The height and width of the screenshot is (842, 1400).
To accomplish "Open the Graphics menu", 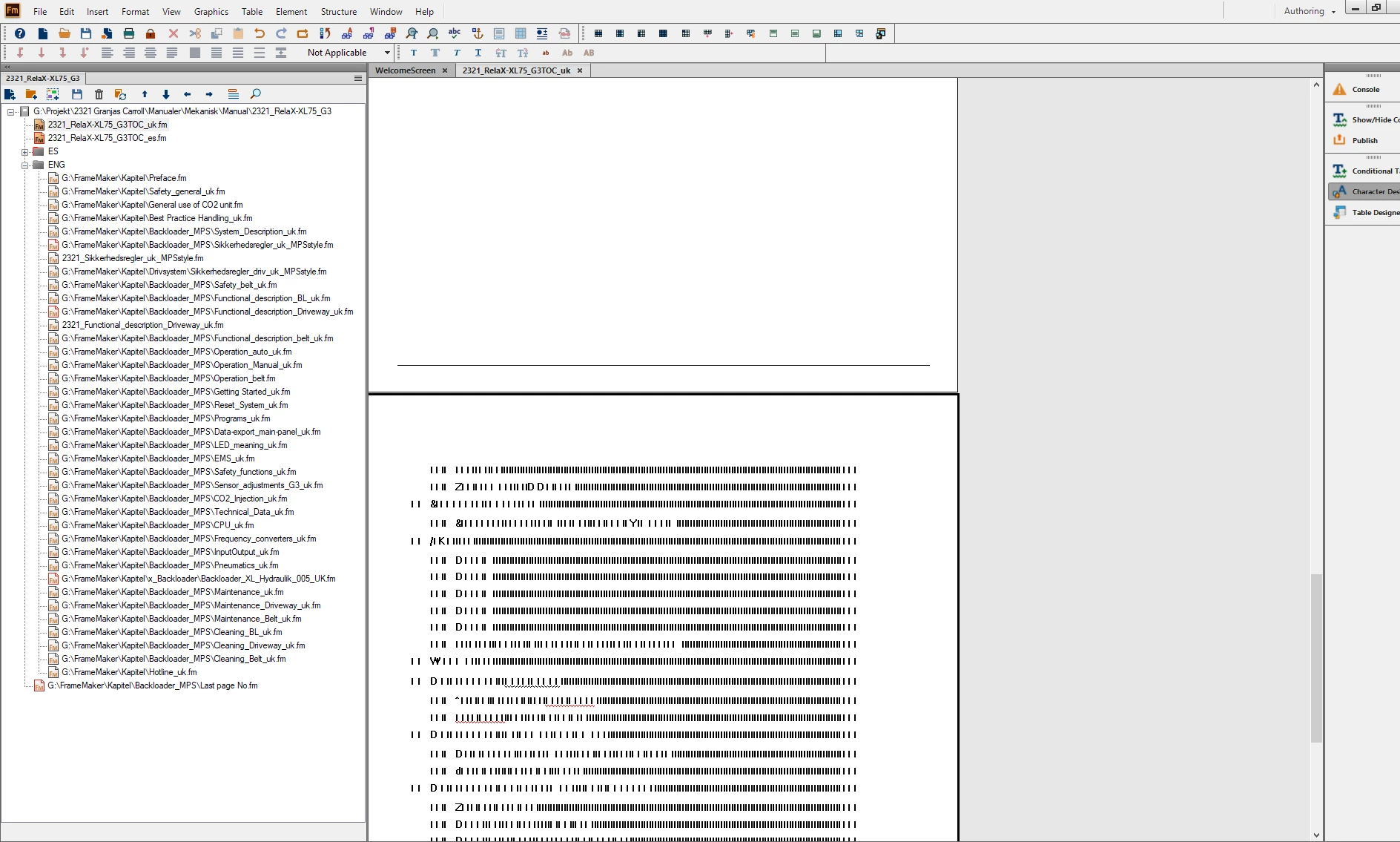I will [211, 12].
